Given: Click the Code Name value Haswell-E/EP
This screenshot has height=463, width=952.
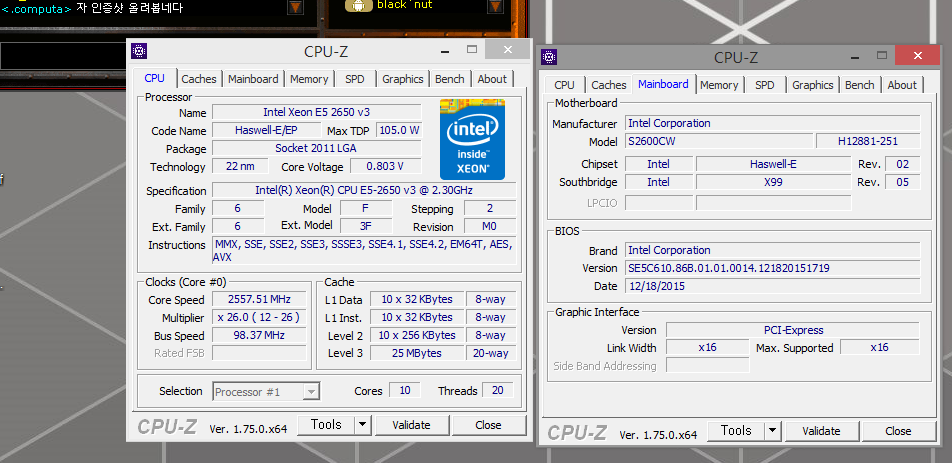Looking at the screenshot, I should pos(266,130).
